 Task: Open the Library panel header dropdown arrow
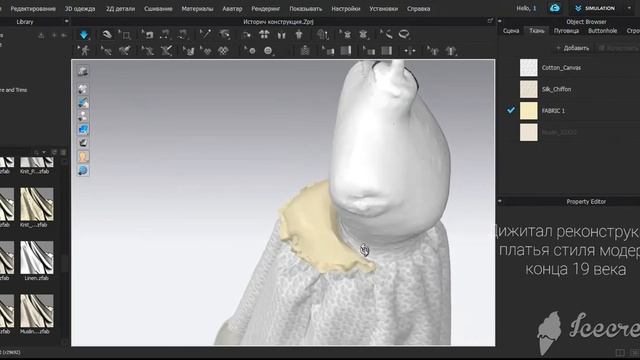pyautogui.click(x=66, y=22)
